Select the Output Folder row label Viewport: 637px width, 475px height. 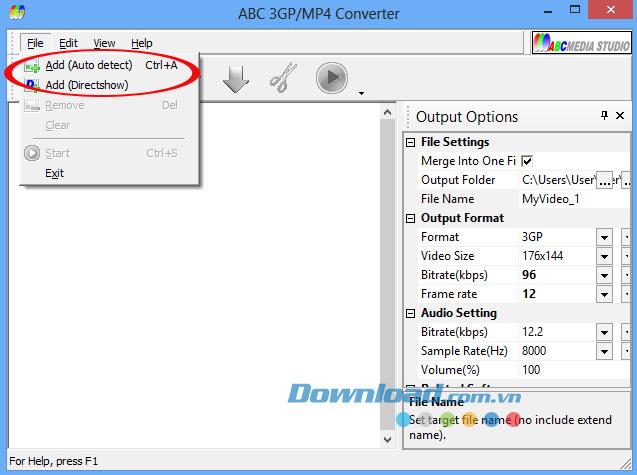click(x=458, y=180)
